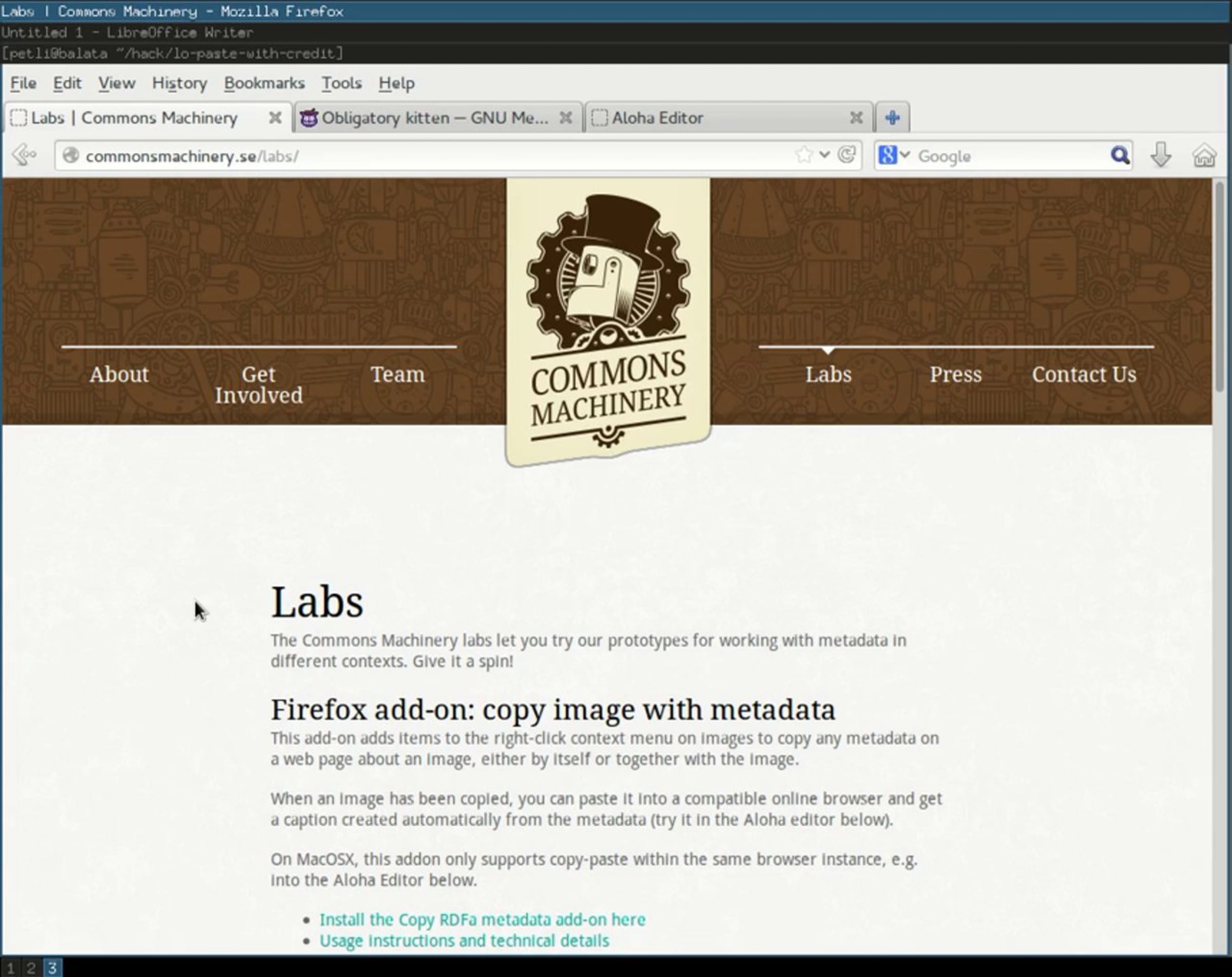Click the reload page icon
This screenshot has height=977, width=1232.
click(846, 155)
